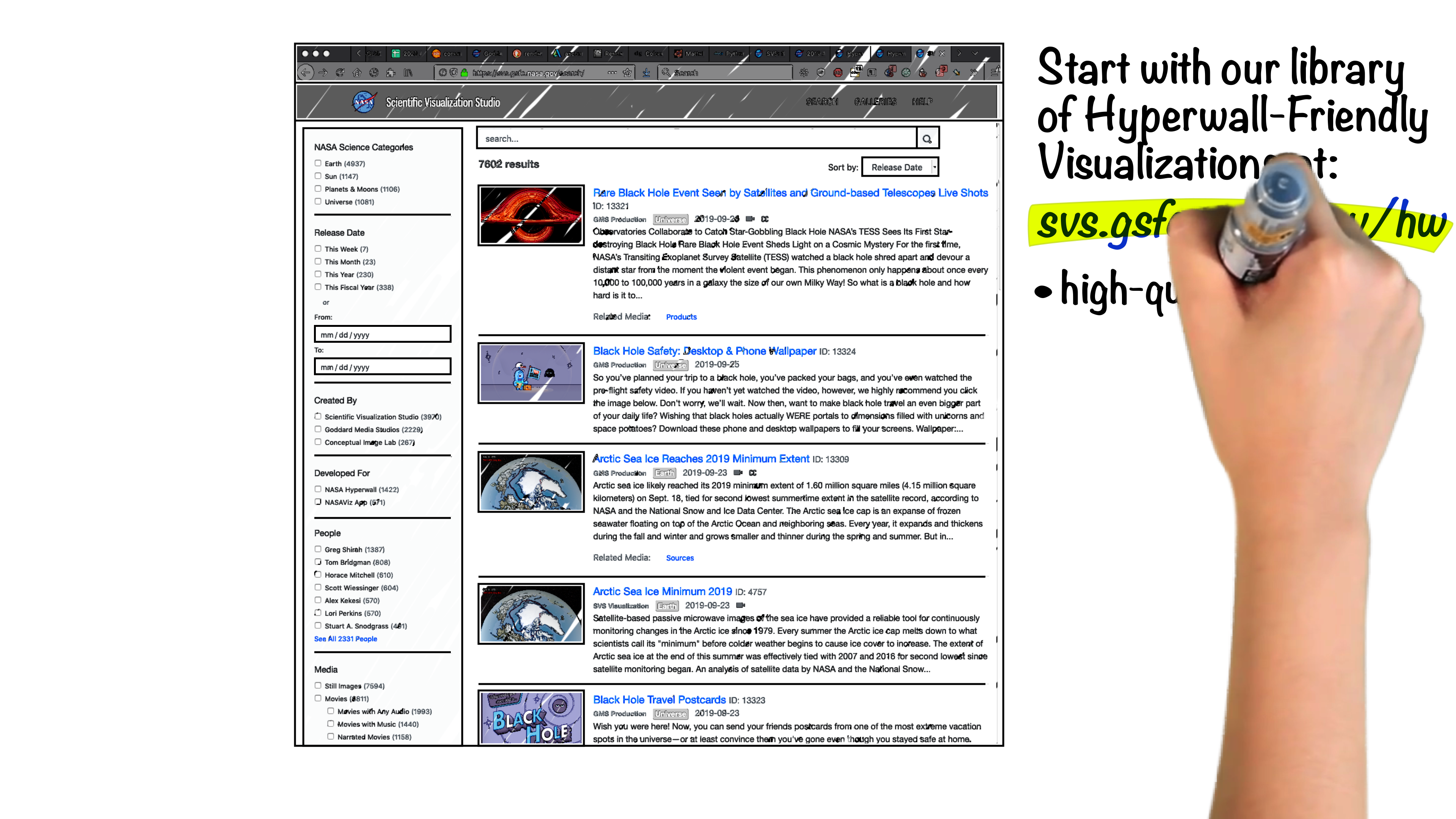This screenshot has width=1456, height=819.
Task: Go back with the browser back arrow
Action: coord(306,72)
